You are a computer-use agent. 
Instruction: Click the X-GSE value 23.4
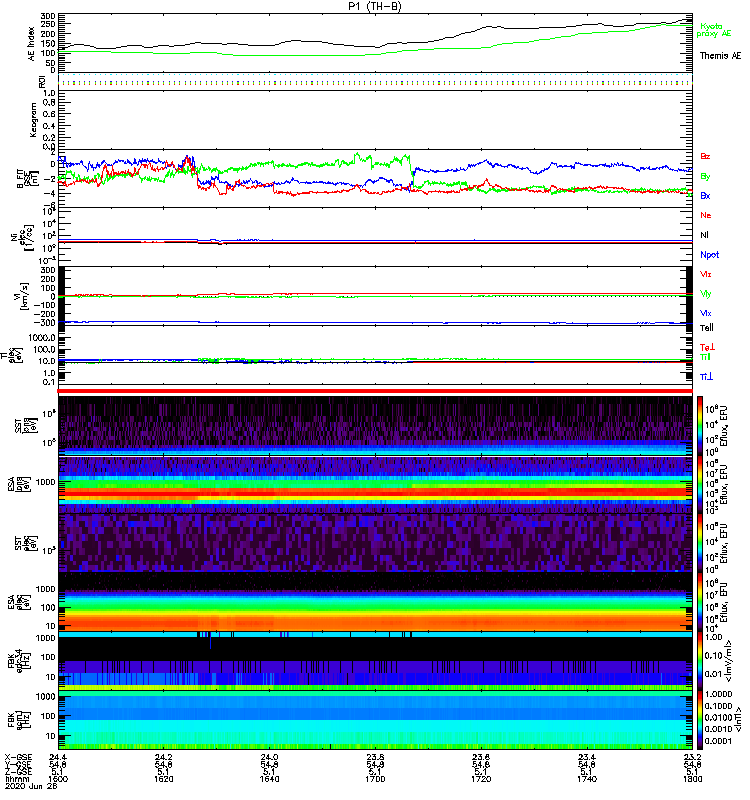(587, 757)
